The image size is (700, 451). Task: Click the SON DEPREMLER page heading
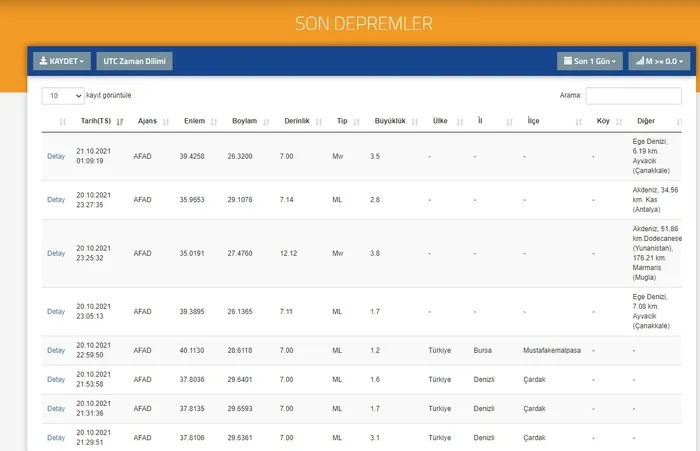(364, 24)
